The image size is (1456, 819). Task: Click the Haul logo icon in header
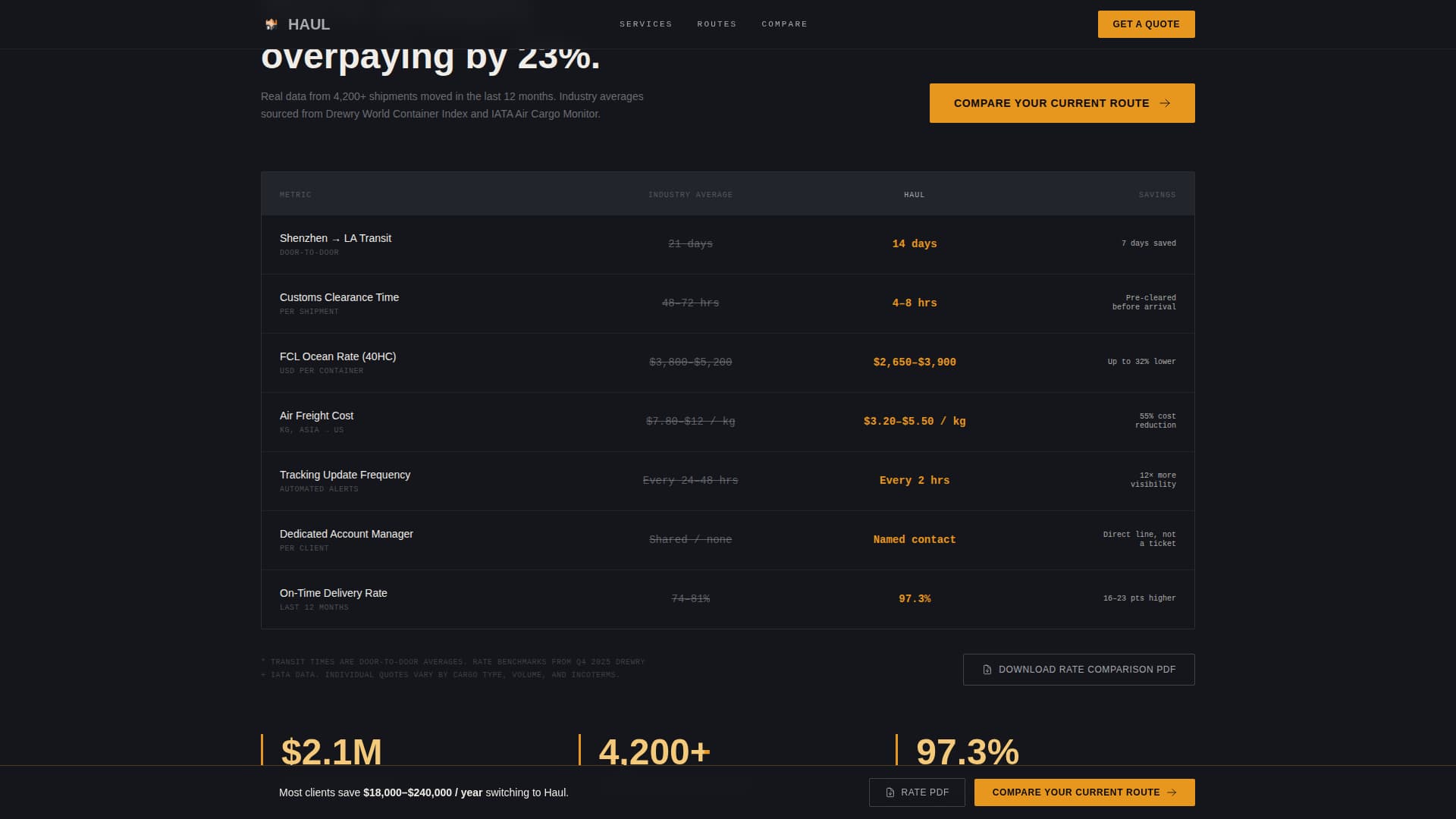[271, 24]
